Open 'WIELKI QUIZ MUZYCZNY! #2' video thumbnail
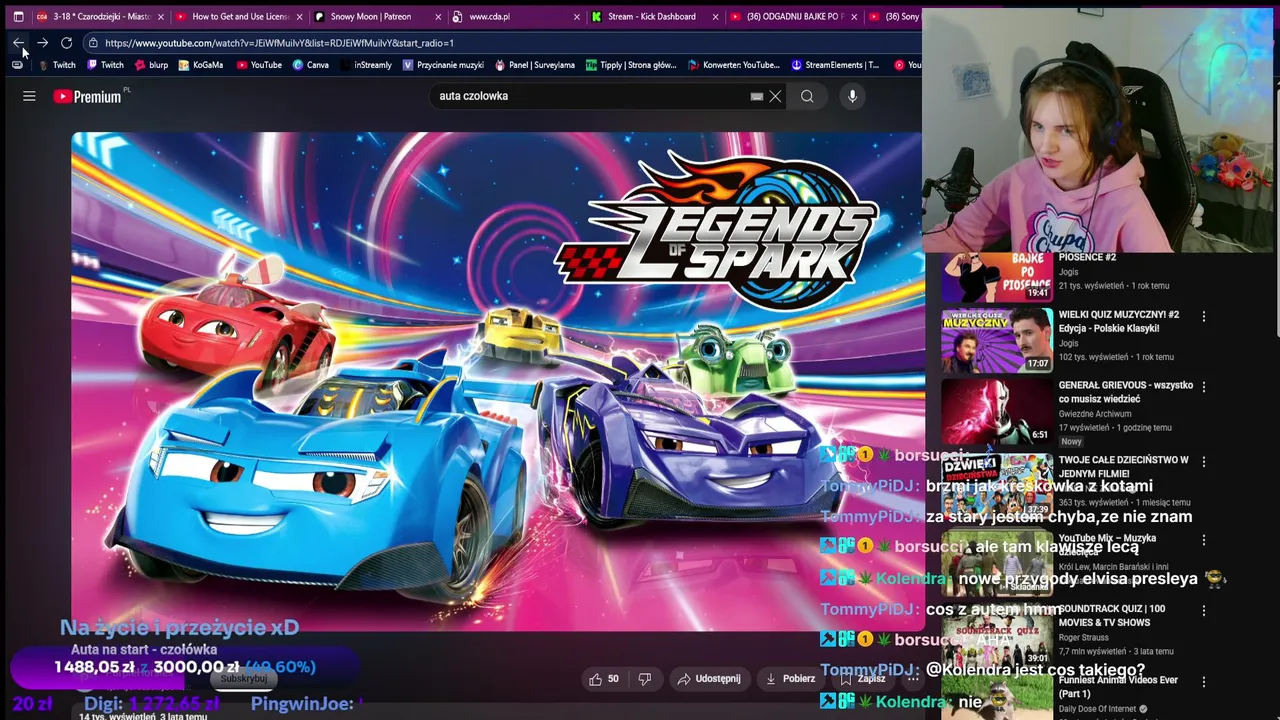Viewport: 1280px width, 720px height. [x=997, y=340]
